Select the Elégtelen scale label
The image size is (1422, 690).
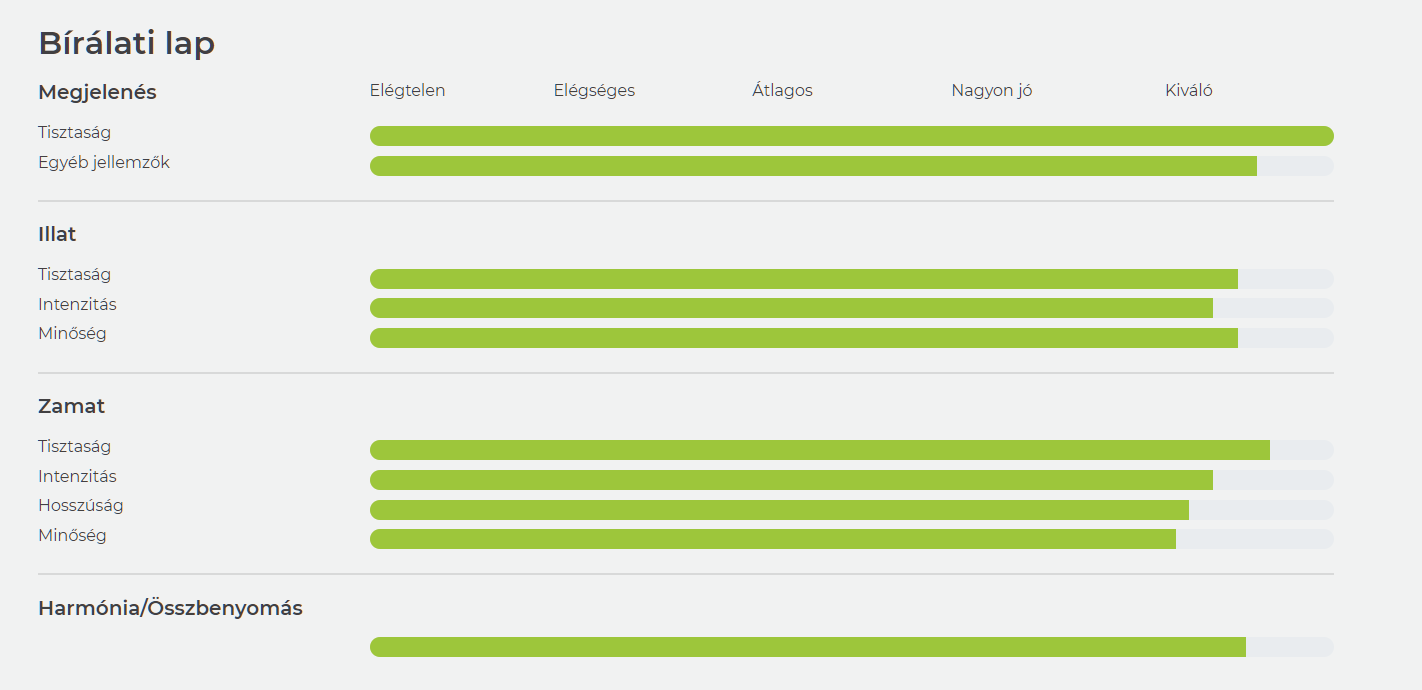coord(407,91)
